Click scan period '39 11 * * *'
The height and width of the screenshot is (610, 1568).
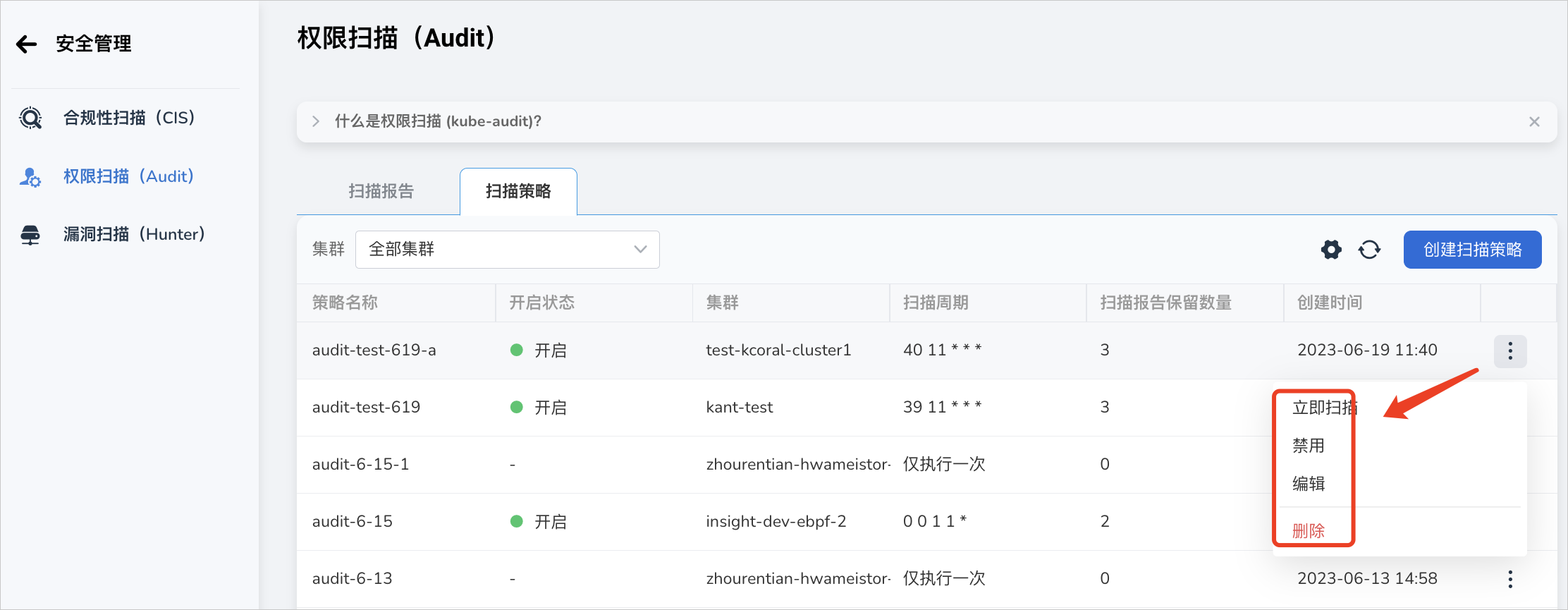[x=942, y=407]
